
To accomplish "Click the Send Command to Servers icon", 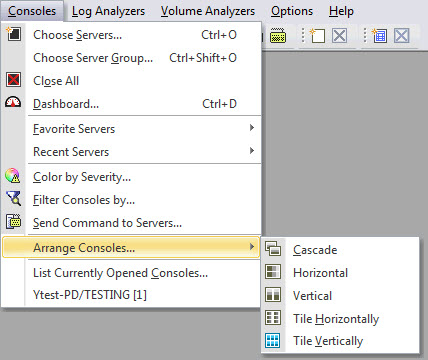I will [13, 221].
